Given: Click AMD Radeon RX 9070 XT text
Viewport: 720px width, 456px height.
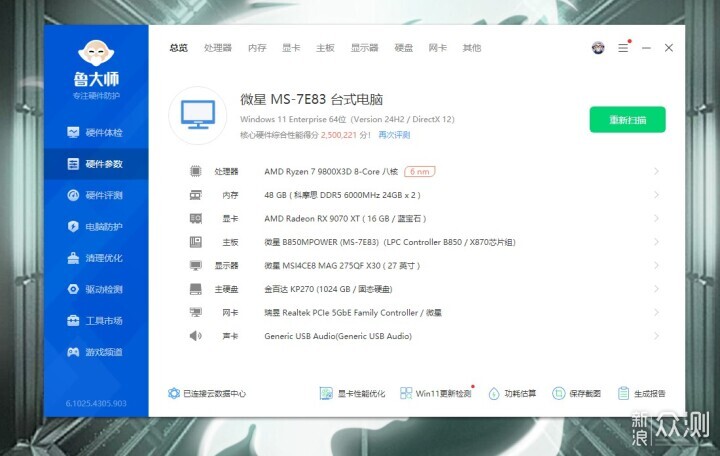Looking at the screenshot, I should 345,219.
